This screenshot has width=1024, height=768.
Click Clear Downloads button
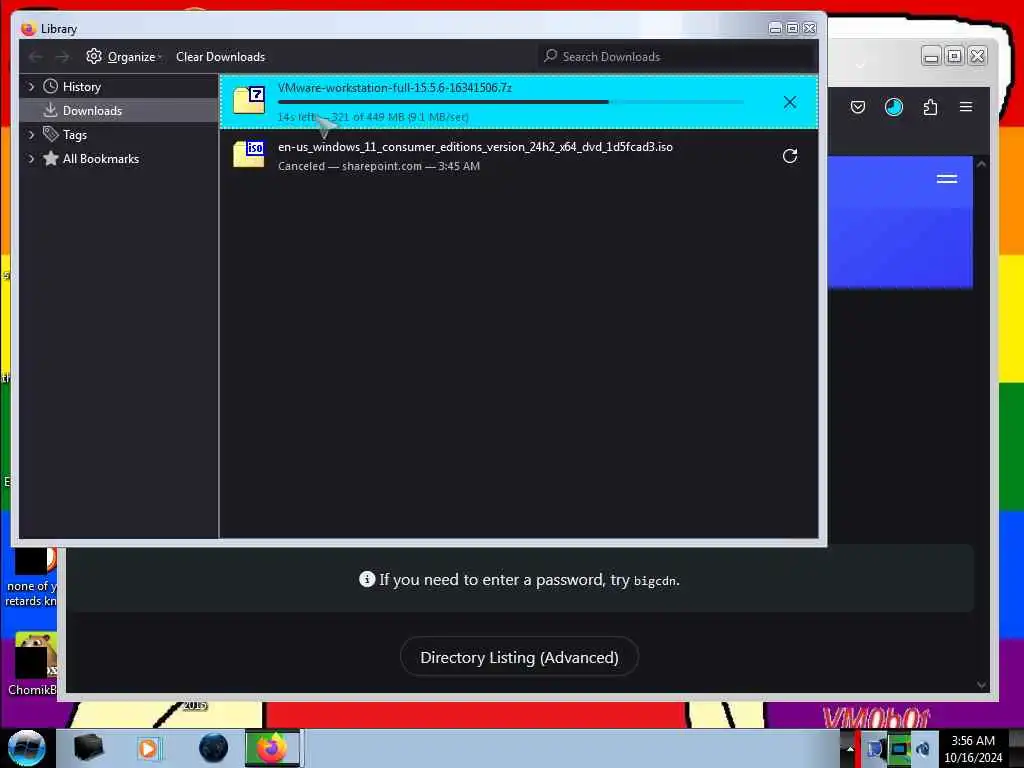[220, 57]
